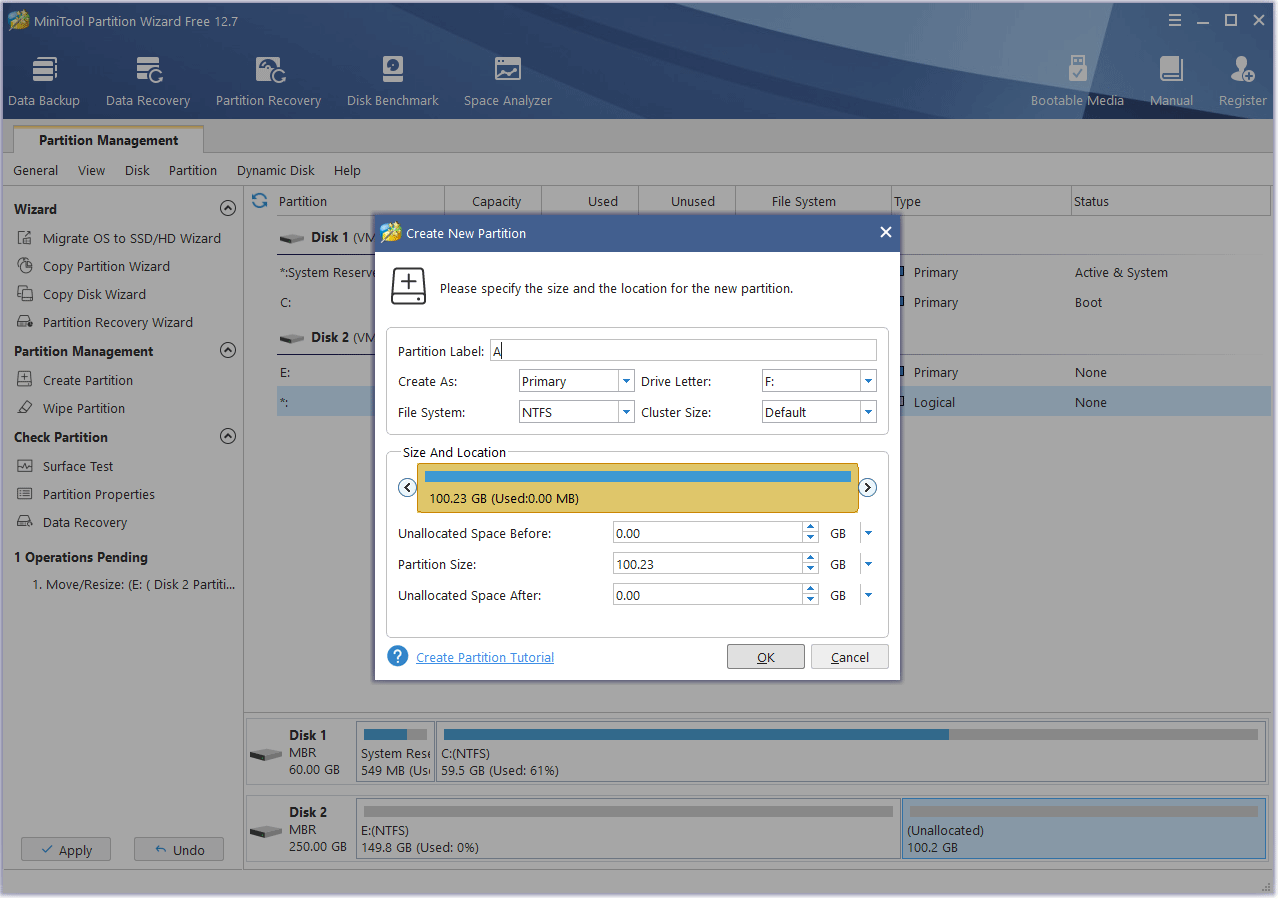
Task: Click the help question mark in the dialog
Action: click(397, 656)
